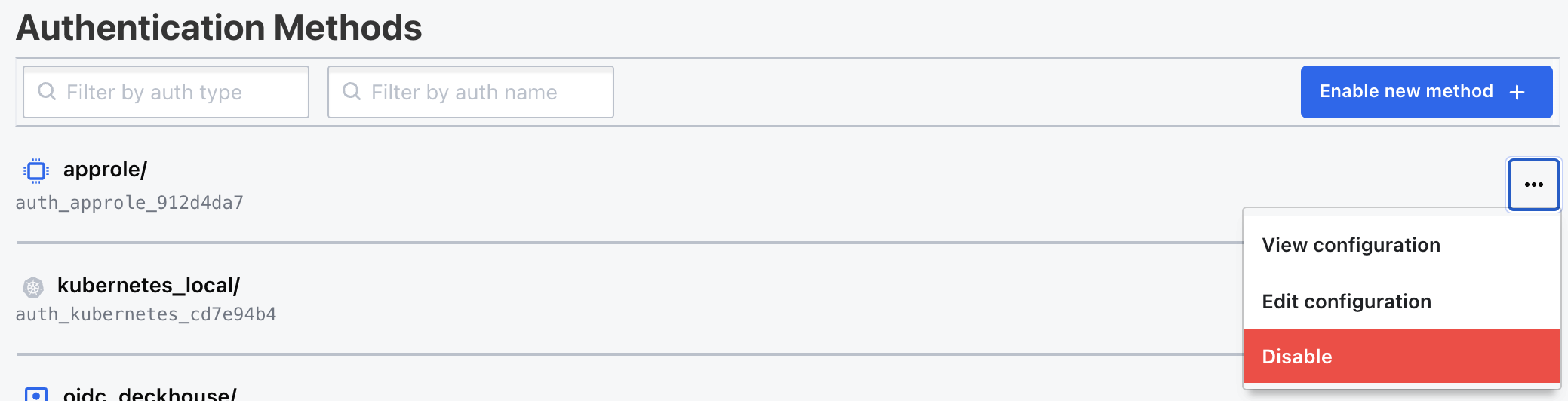
Task: Click the auth_kubernetes_cd7e94b4 accessor text
Action: pos(146,314)
